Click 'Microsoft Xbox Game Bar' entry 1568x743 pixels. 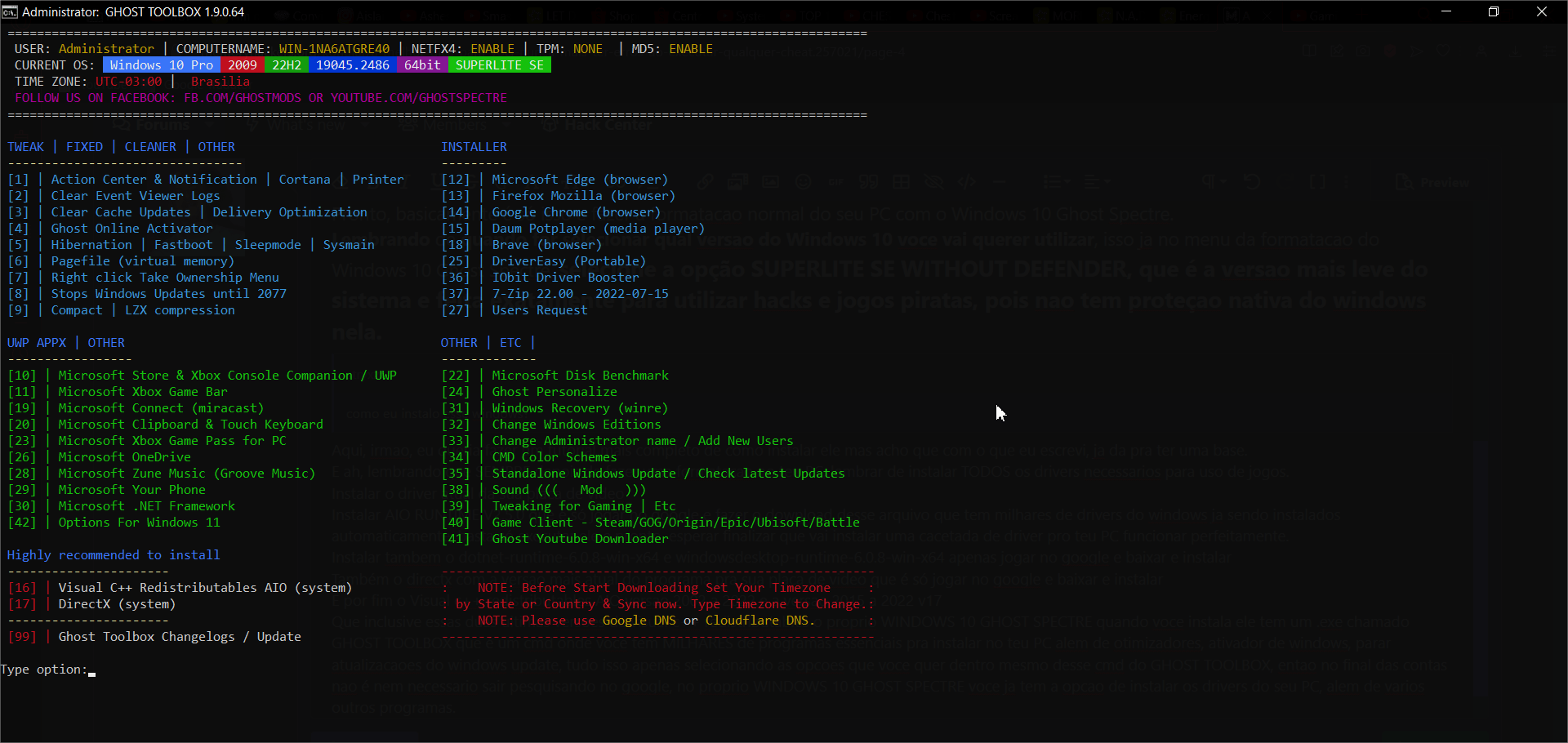[x=143, y=392]
